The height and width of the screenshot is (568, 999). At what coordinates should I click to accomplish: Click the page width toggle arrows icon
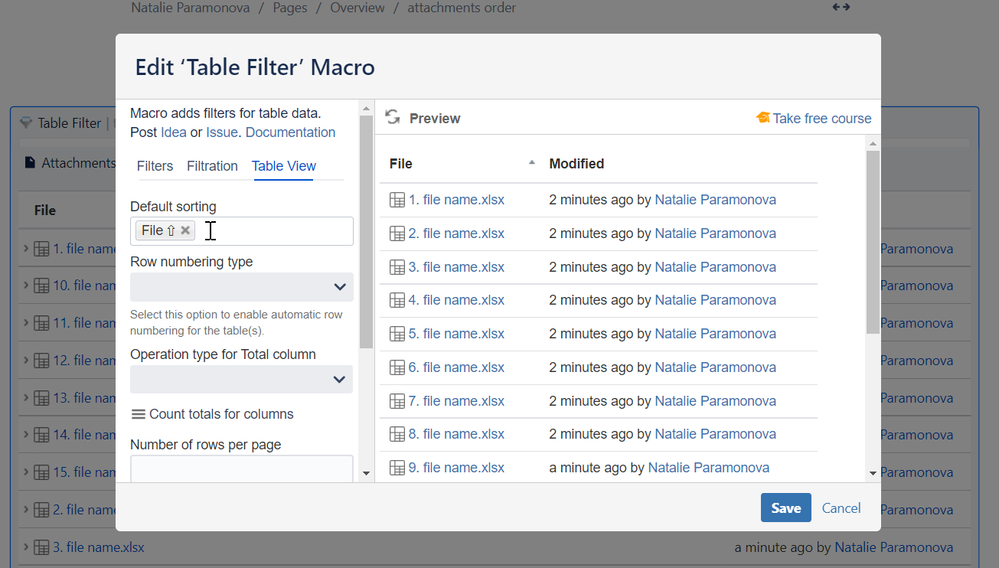pos(841,7)
